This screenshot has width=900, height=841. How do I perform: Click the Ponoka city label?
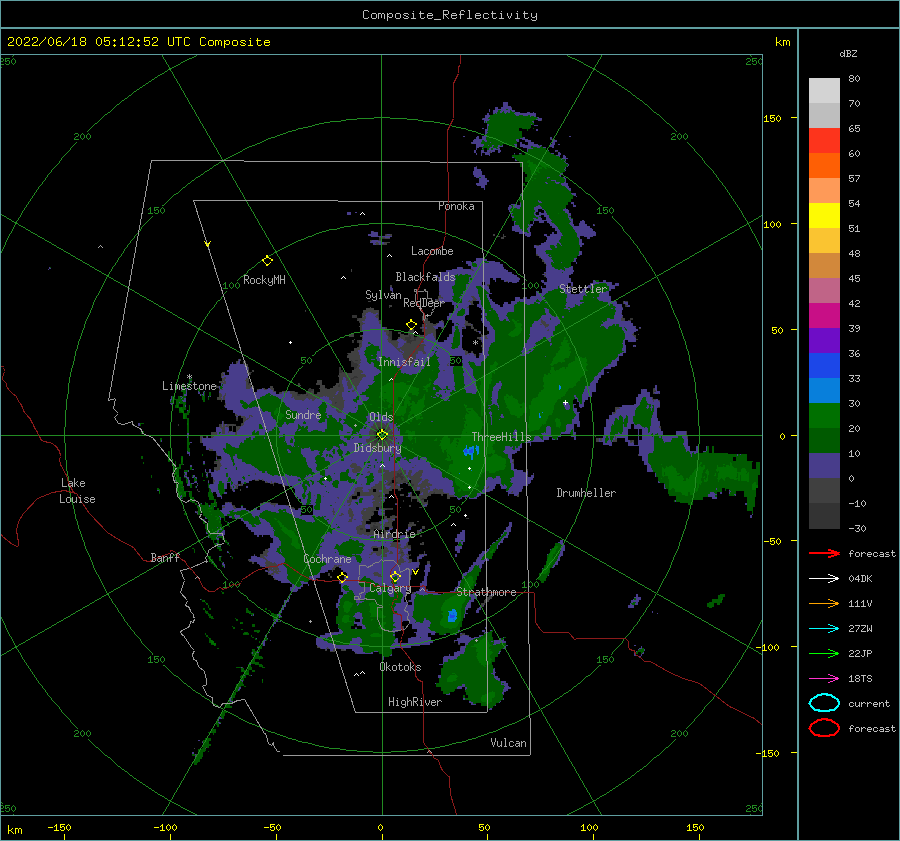456,206
